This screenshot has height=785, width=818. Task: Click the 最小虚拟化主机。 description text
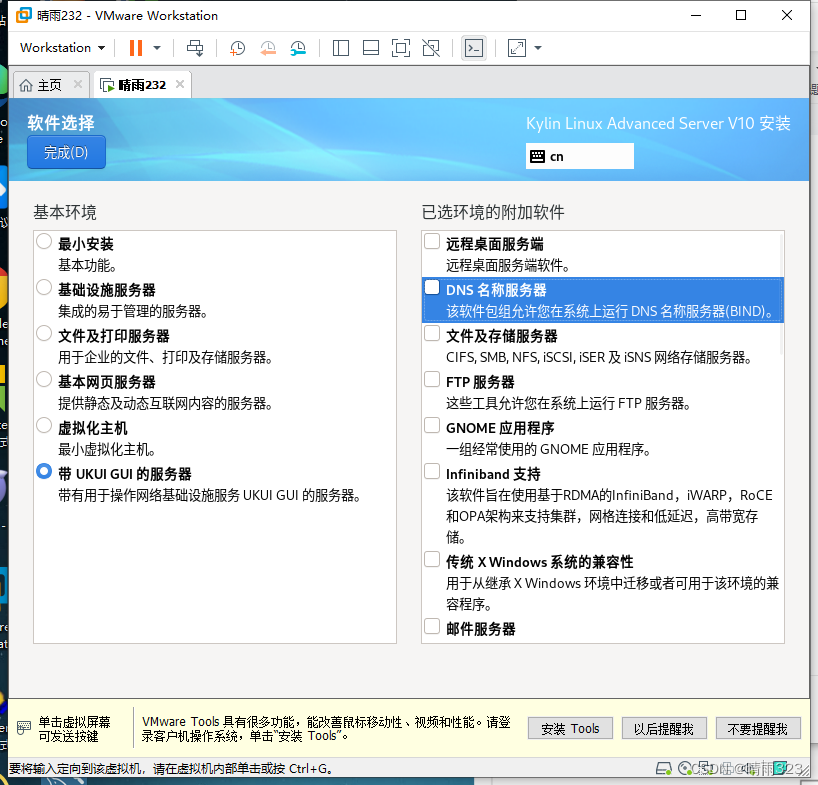click(x=107, y=449)
